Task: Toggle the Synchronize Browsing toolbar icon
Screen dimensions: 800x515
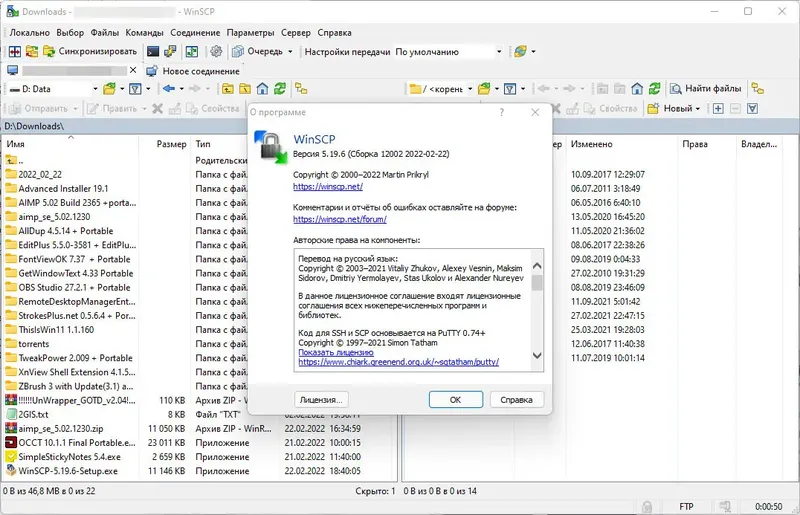Action: (32, 52)
